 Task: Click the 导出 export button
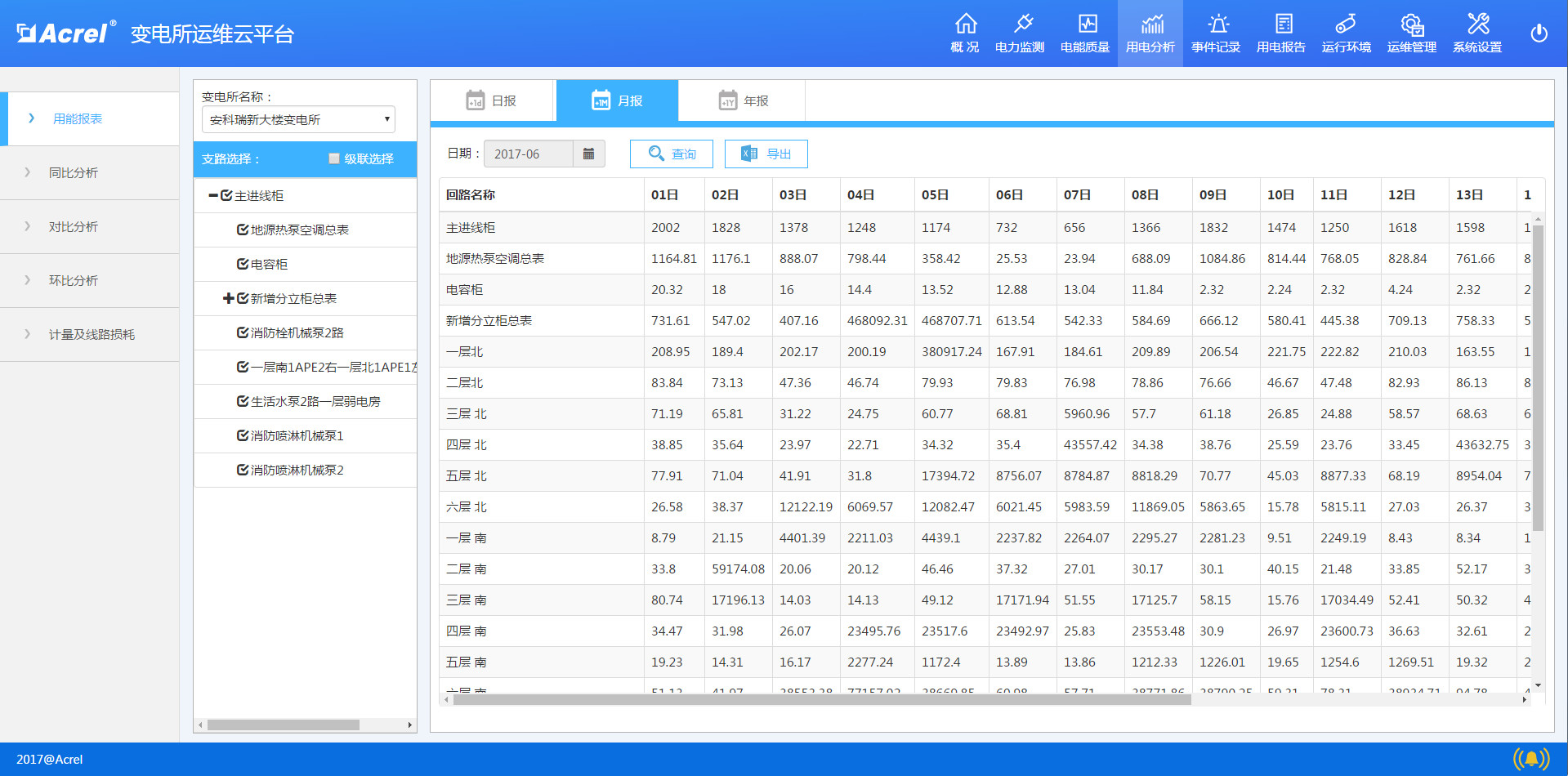click(x=766, y=154)
